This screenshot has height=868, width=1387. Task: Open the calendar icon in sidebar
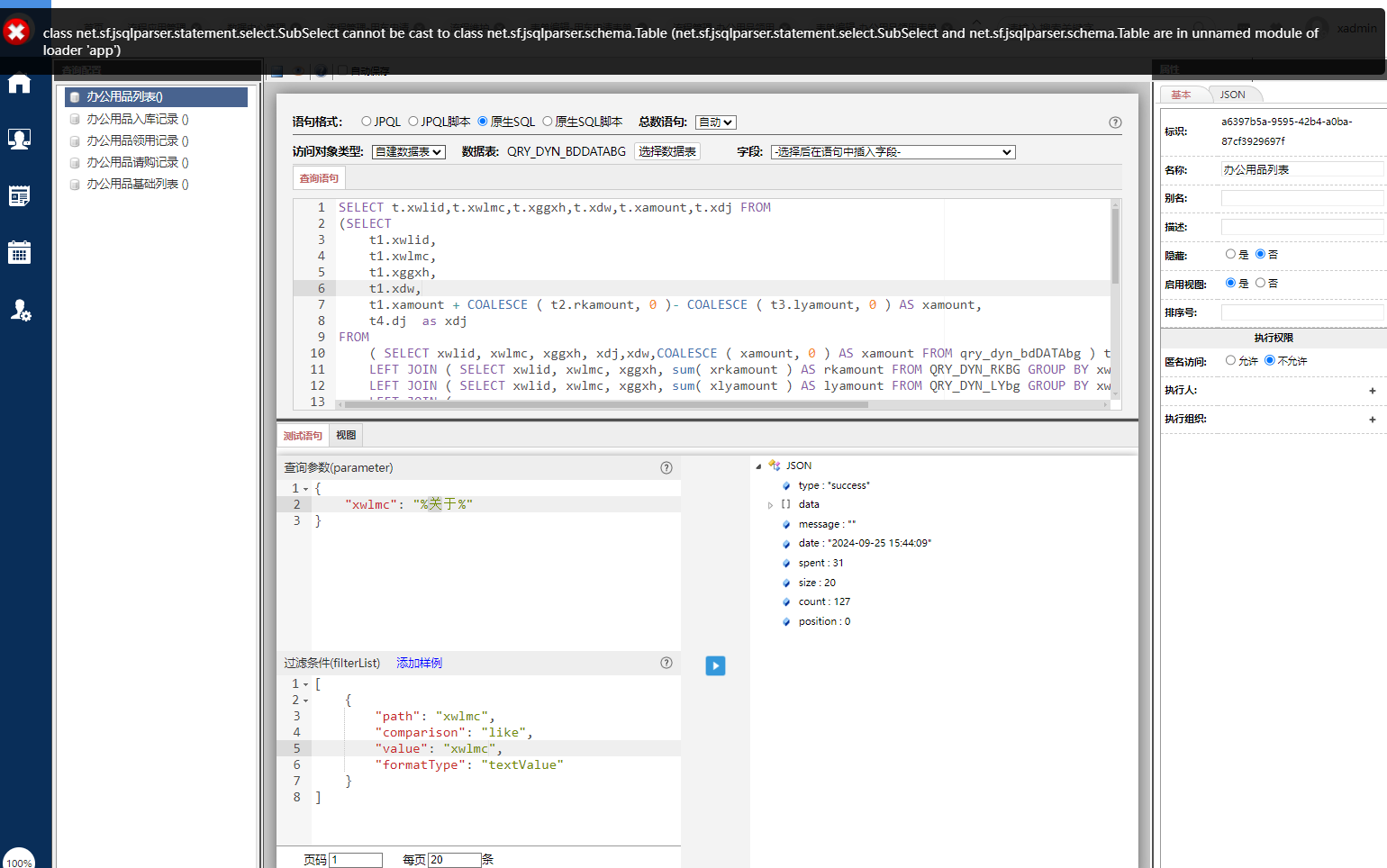point(19,252)
